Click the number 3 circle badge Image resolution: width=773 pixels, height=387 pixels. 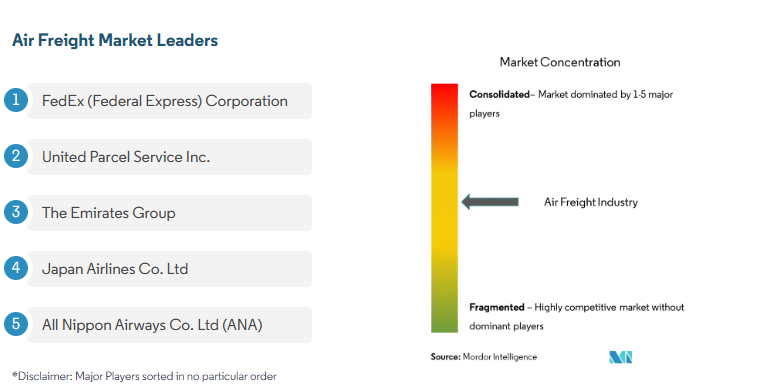tap(16, 212)
